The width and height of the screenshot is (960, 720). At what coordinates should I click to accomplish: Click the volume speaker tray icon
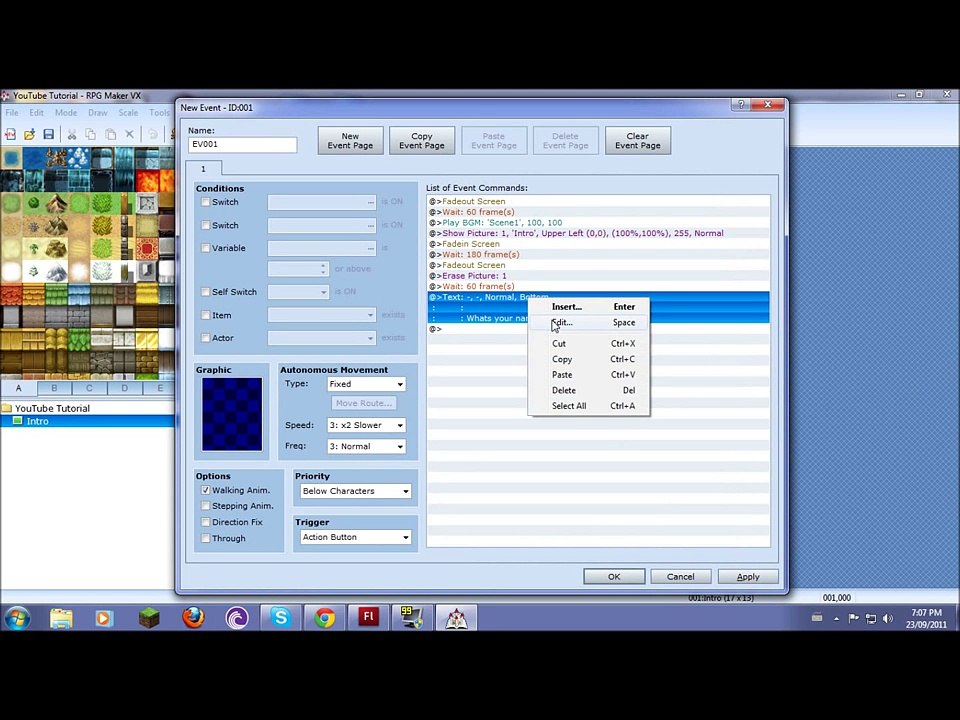[x=888, y=618]
